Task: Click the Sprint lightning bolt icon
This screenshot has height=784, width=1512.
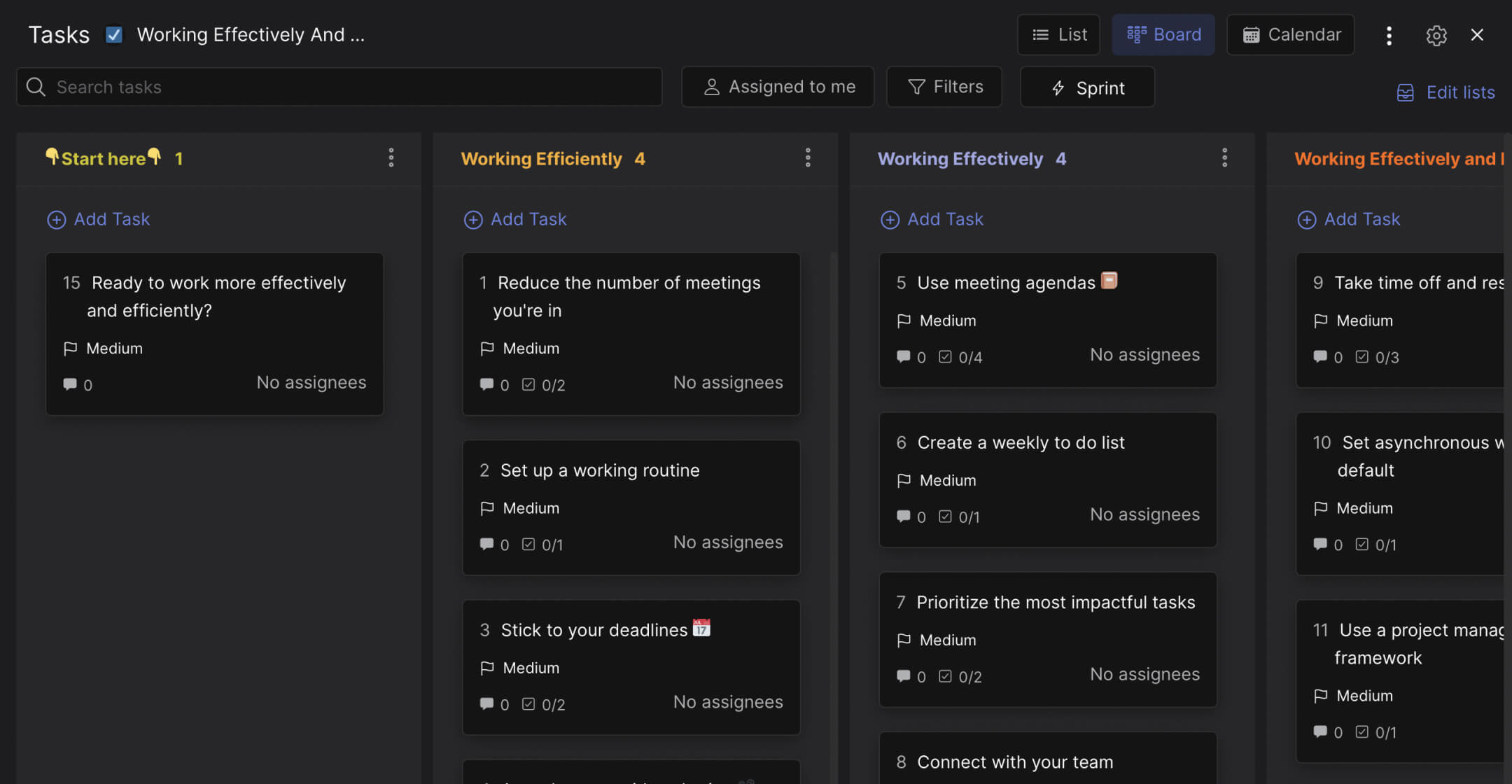Action: tap(1057, 87)
